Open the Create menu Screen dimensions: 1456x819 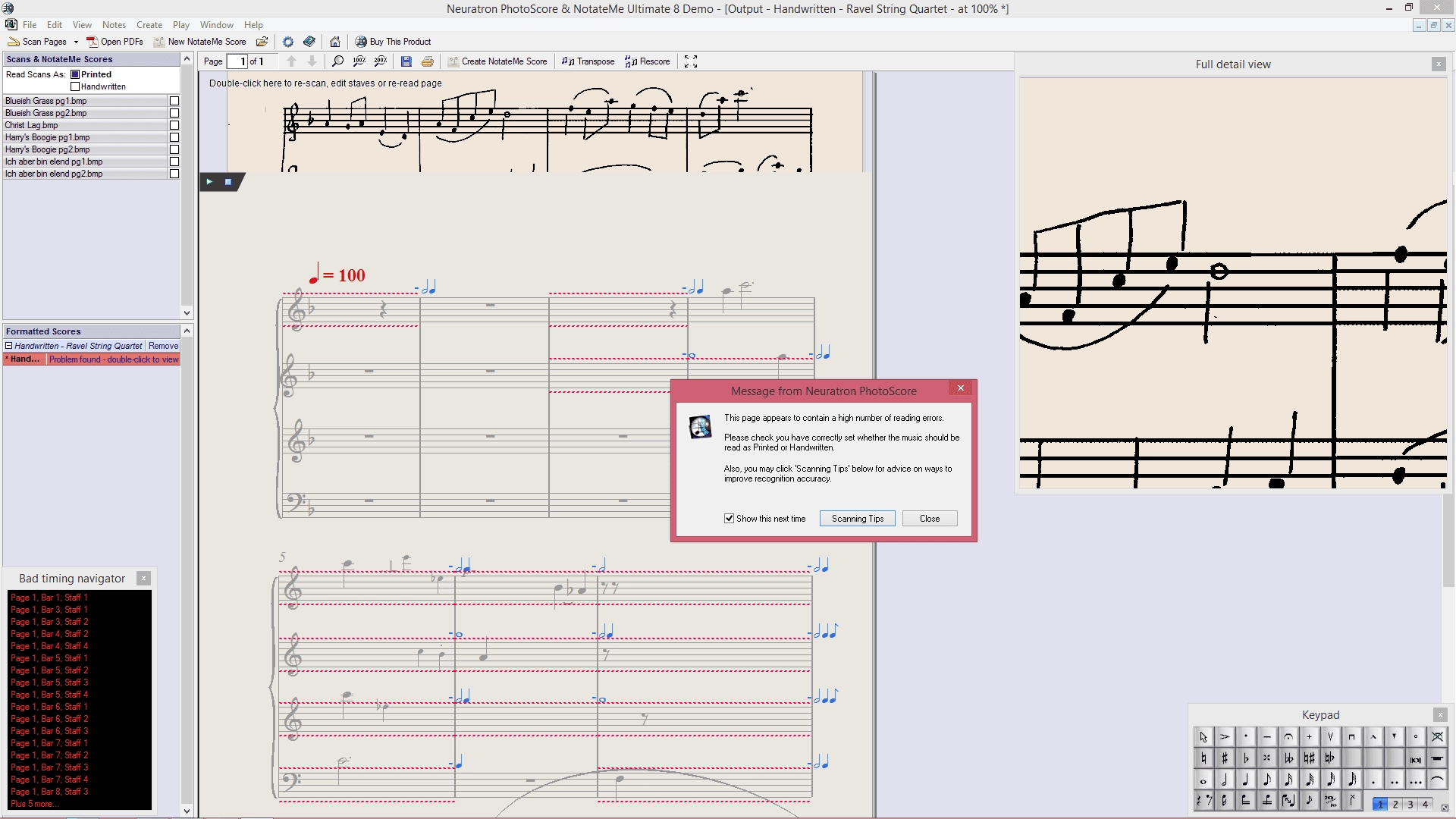[x=149, y=25]
